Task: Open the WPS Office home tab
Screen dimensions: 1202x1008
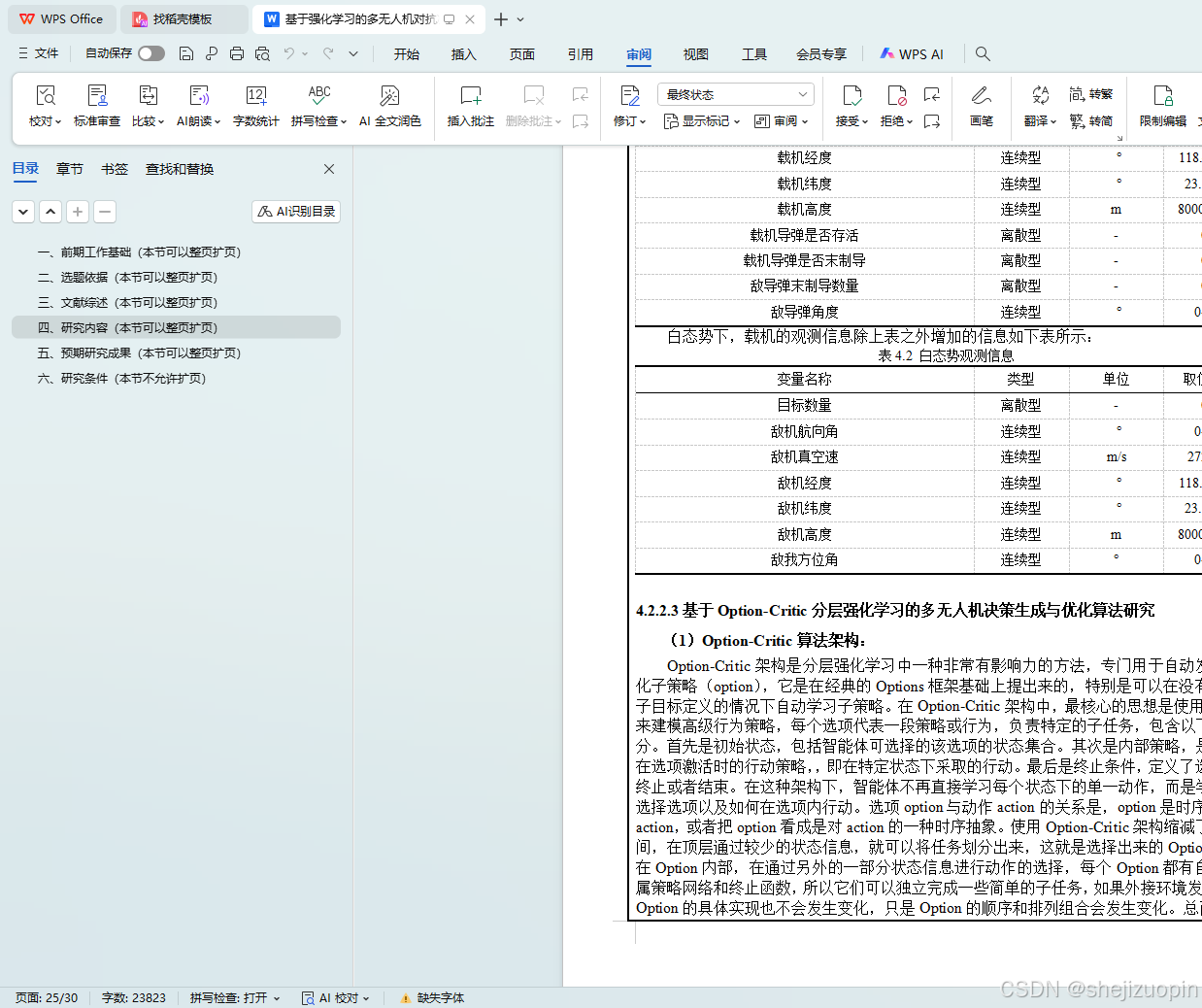Action: [61, 19]
